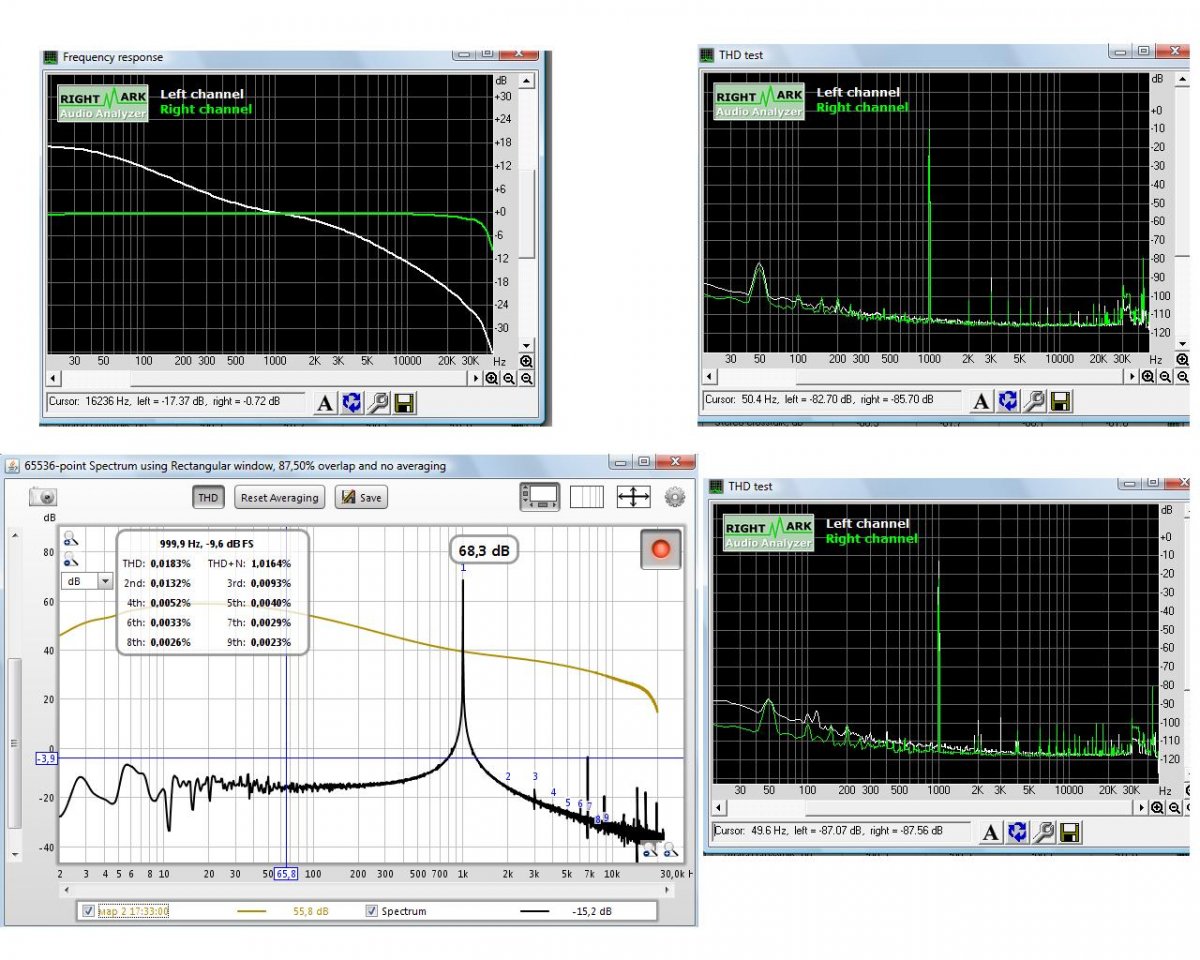This screenshot has width=1200, height=960.
Task: Click the four-way arrows graph limits icon
Action: [x=633, y=496]
